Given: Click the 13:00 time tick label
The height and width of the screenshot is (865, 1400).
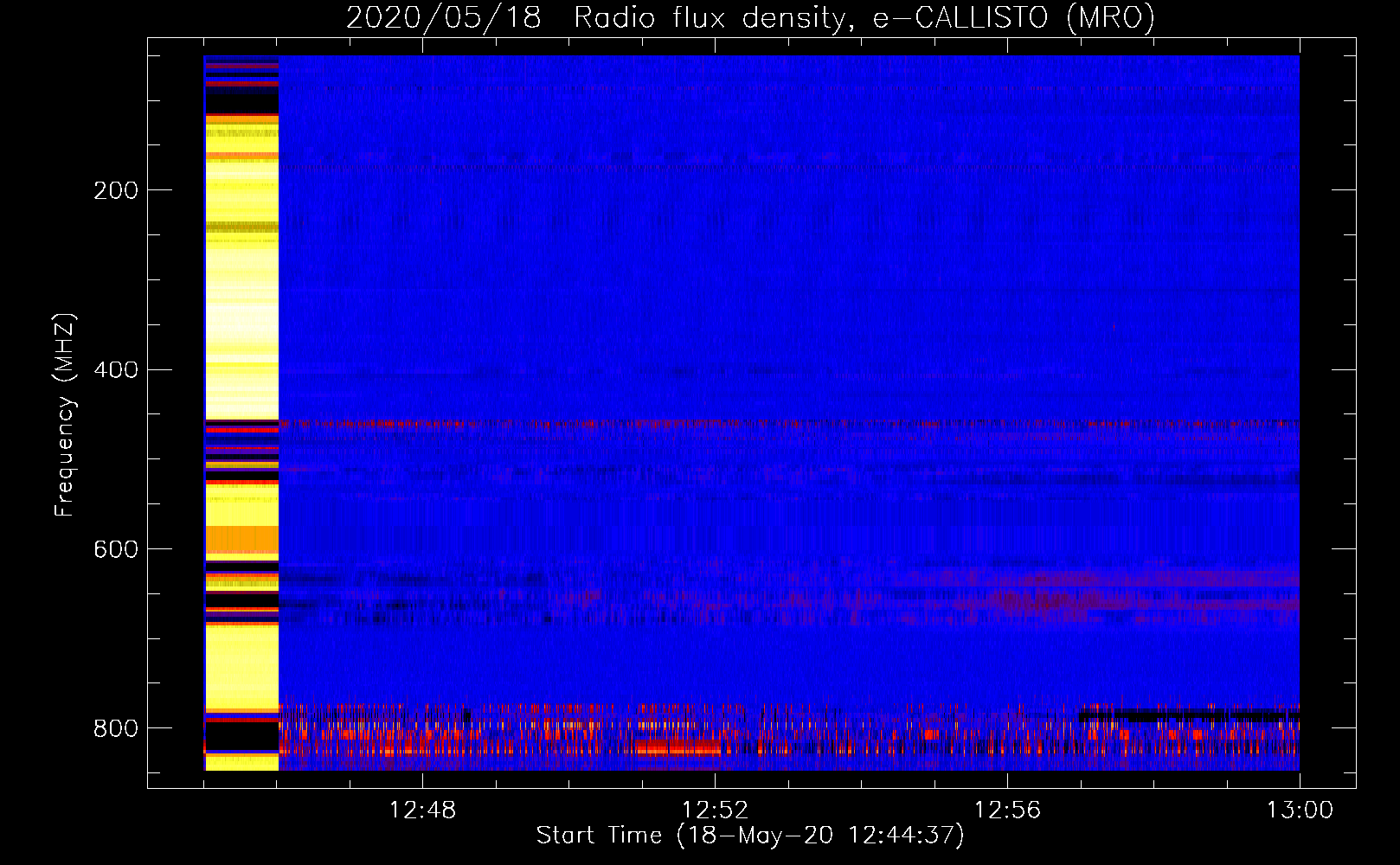Looking at the screenshot, I should pyautogui.click(x=1300, y=811).
